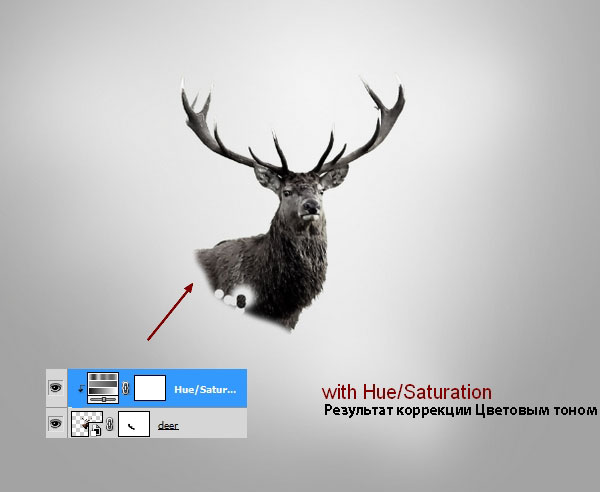This screenshot has height=492, width=600.
Task: Unlink the deer layer mask chain
Action: point(110,424)
